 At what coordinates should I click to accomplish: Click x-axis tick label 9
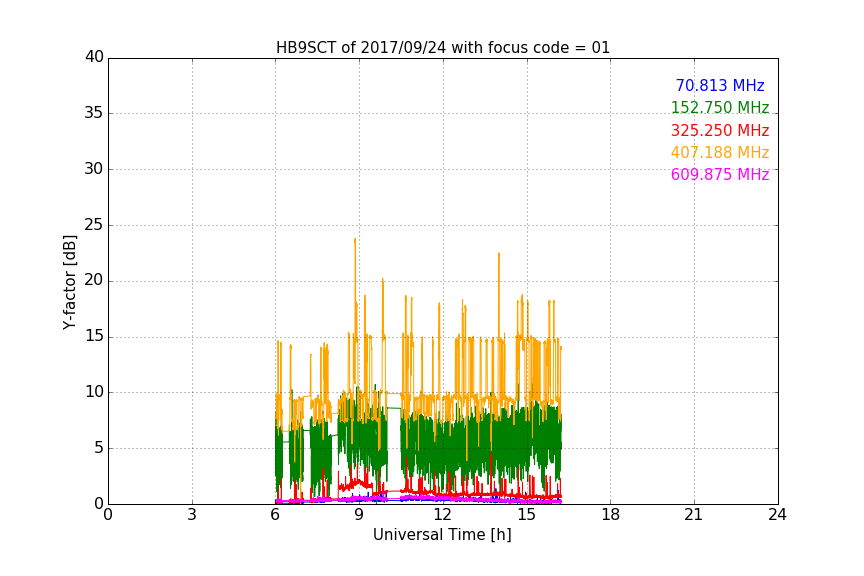[359, 515]
